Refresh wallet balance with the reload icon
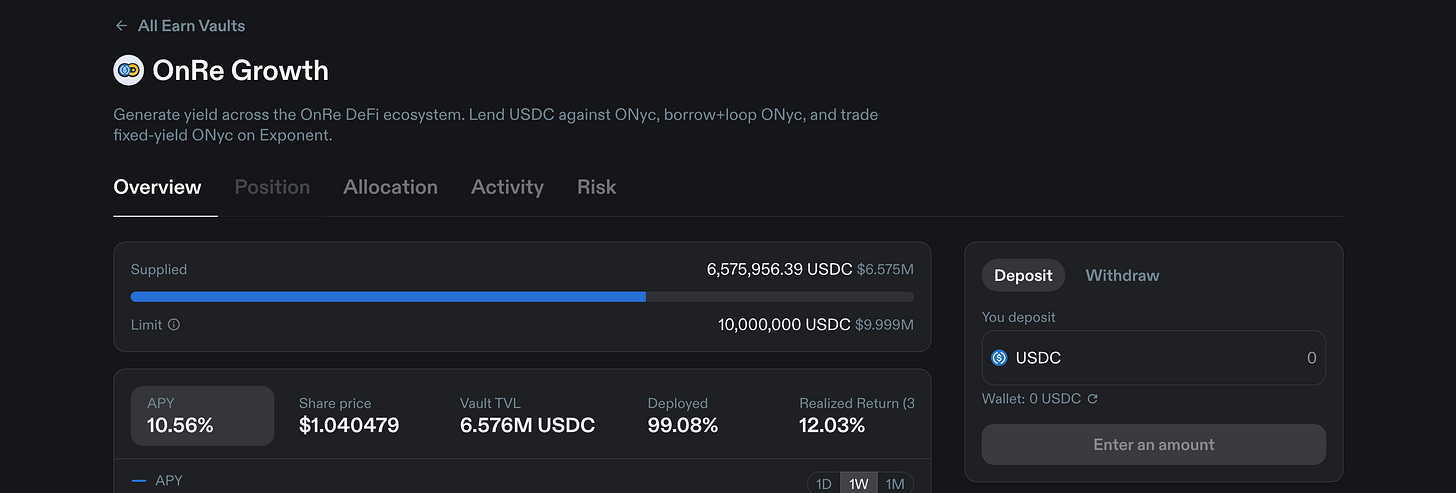Image resolution: width=1456 pixels, height=493 pixels. pos(1093,399)
